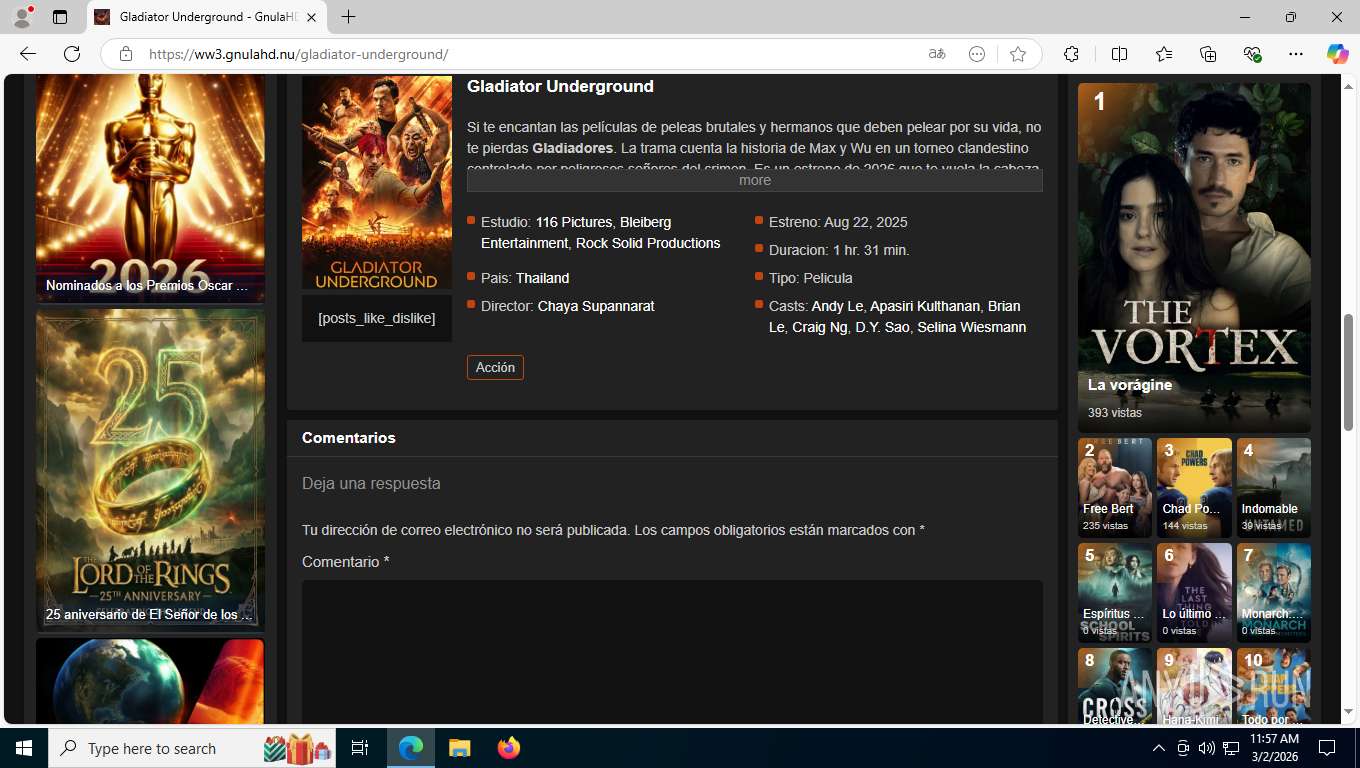
Task: Open File Explorer from taskbar
Action: click(x=459, y=748)
